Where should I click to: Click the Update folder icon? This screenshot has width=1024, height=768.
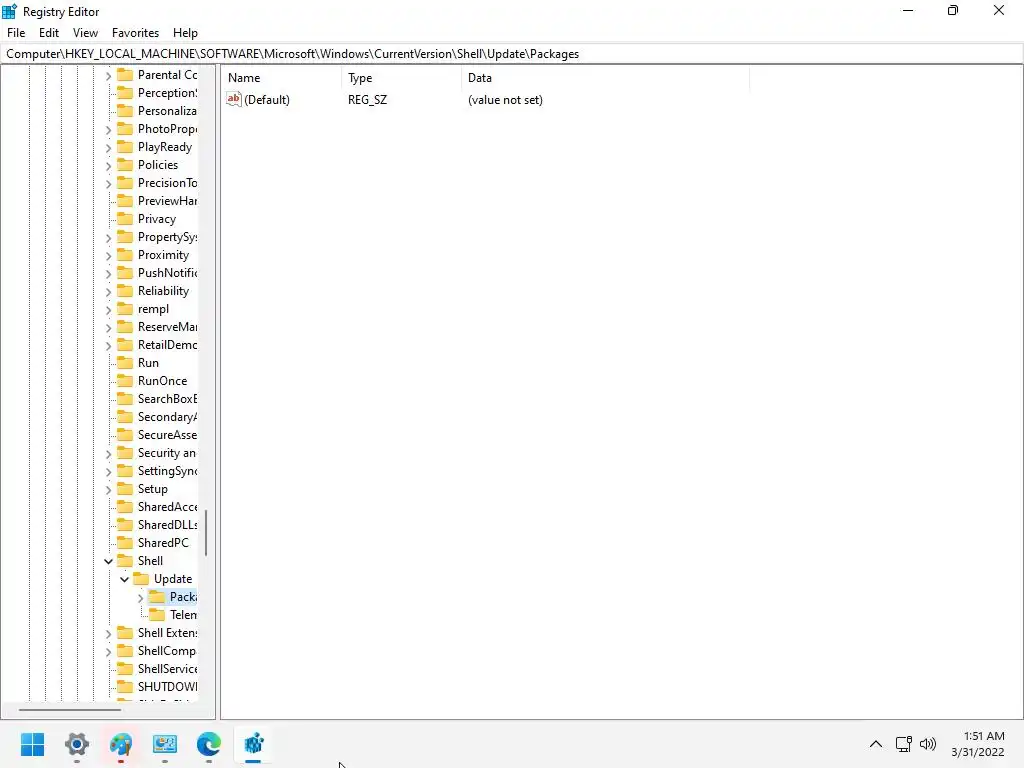point(141,579)
